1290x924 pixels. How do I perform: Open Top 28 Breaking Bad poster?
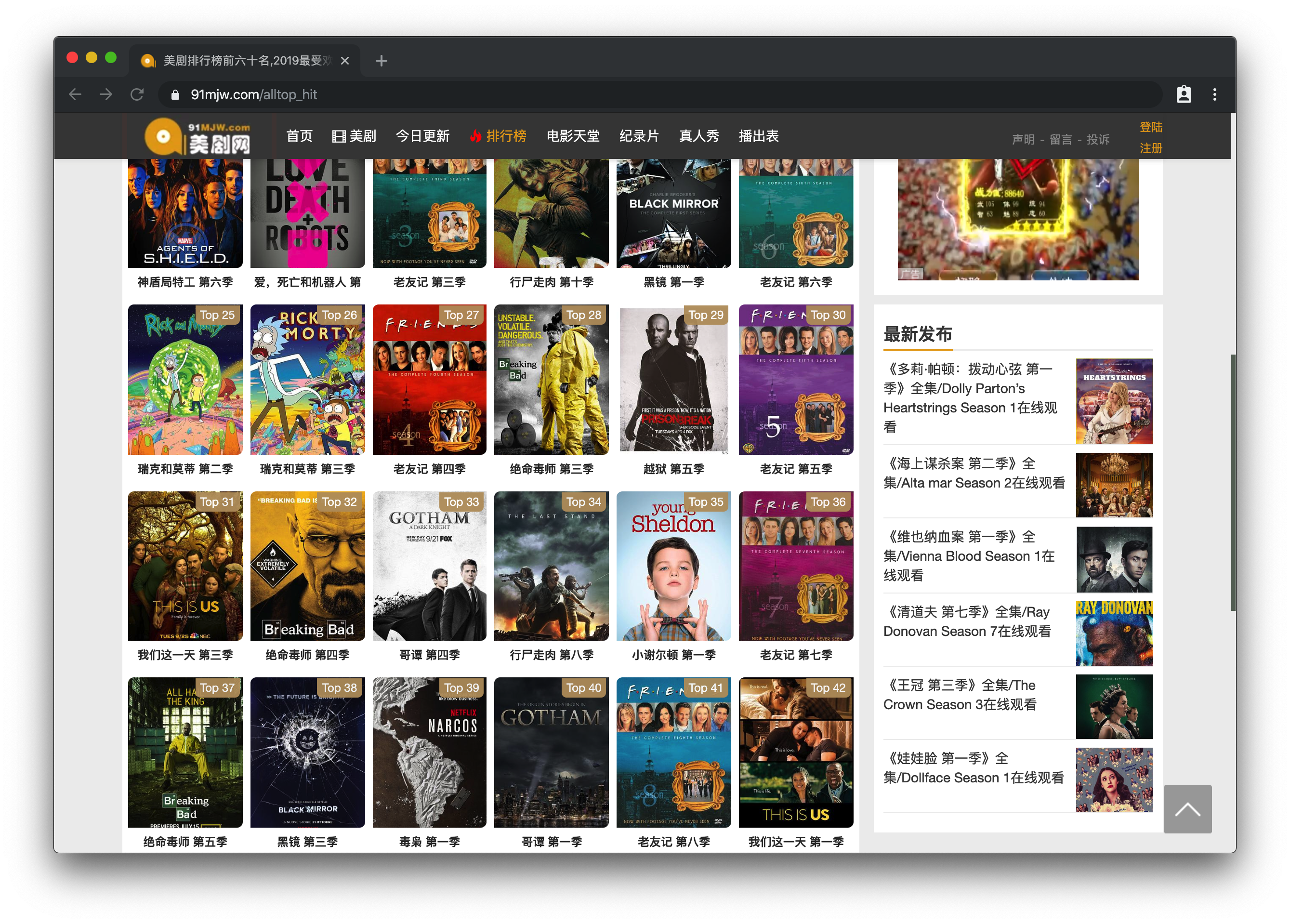point(551,380)
